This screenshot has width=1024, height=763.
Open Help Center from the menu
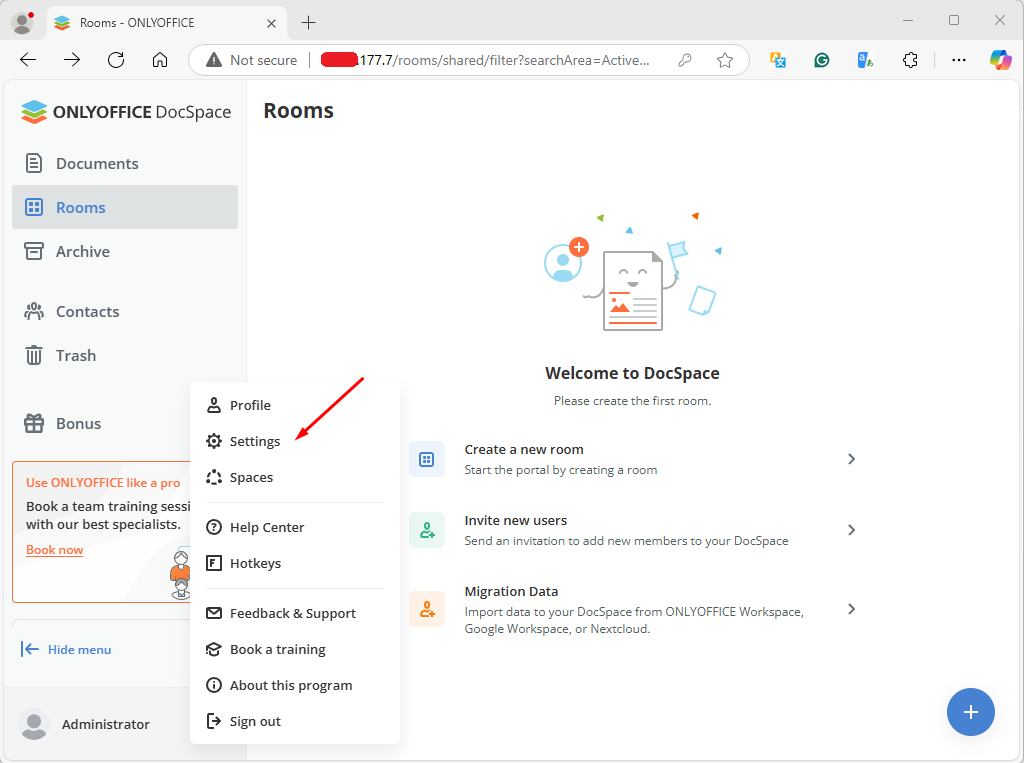(x=295, y=527)
